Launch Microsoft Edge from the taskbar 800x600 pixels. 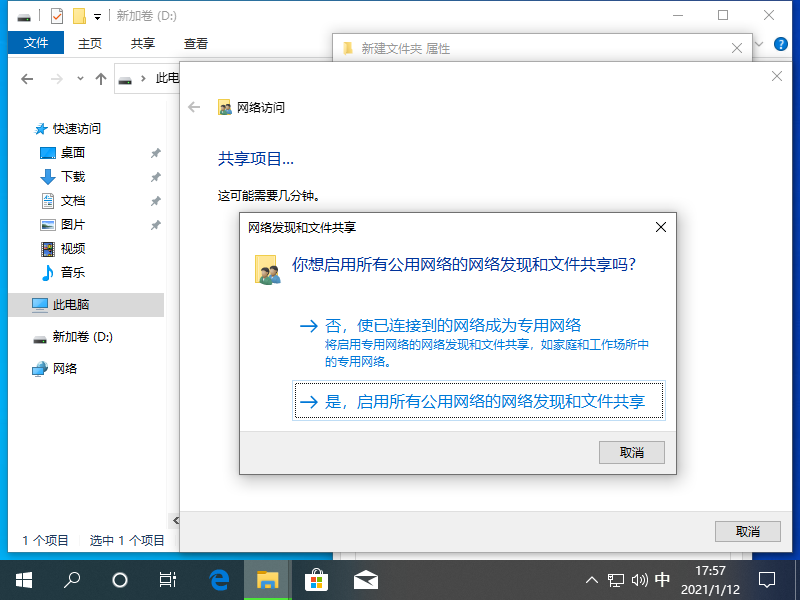[x=219, y=579]
